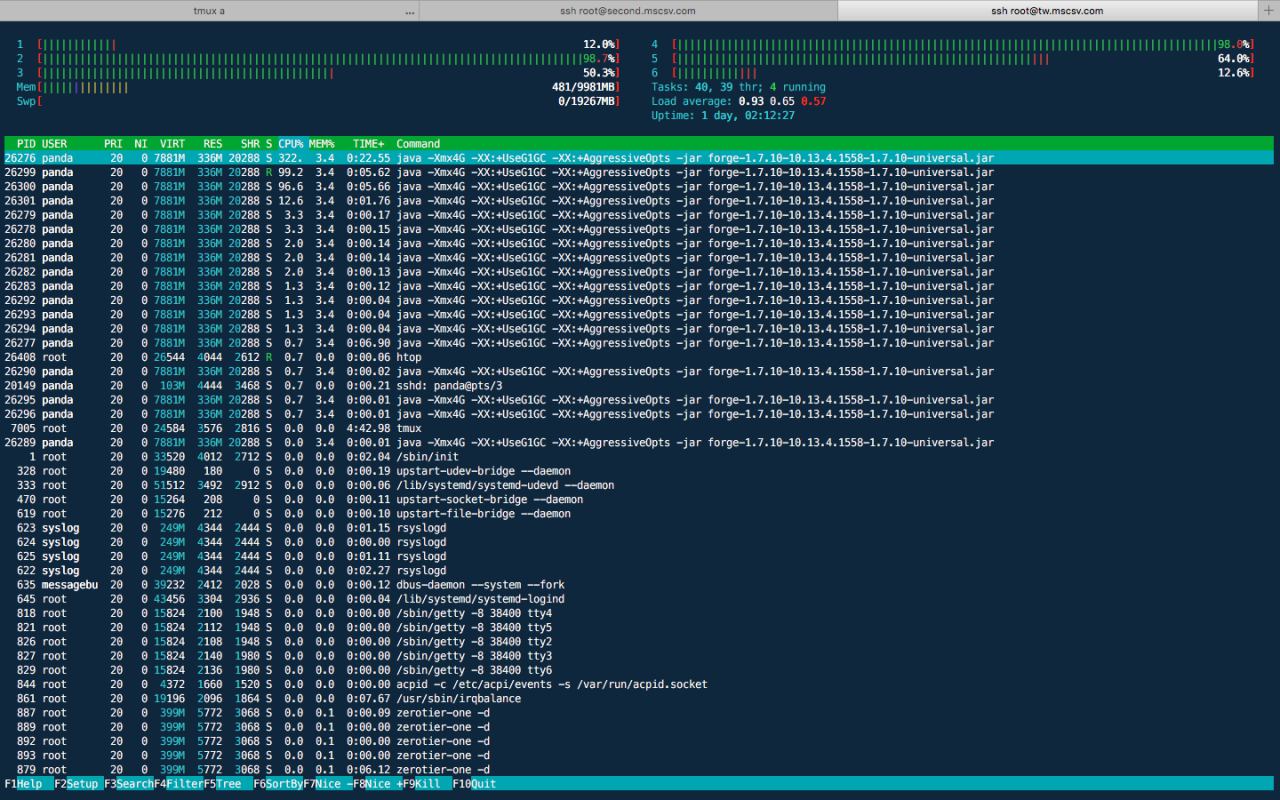Viewport: 1280px width, 800px height.
Task: Select java process row PID 26300
Action: pyautogui.click(x=639, y=186)
